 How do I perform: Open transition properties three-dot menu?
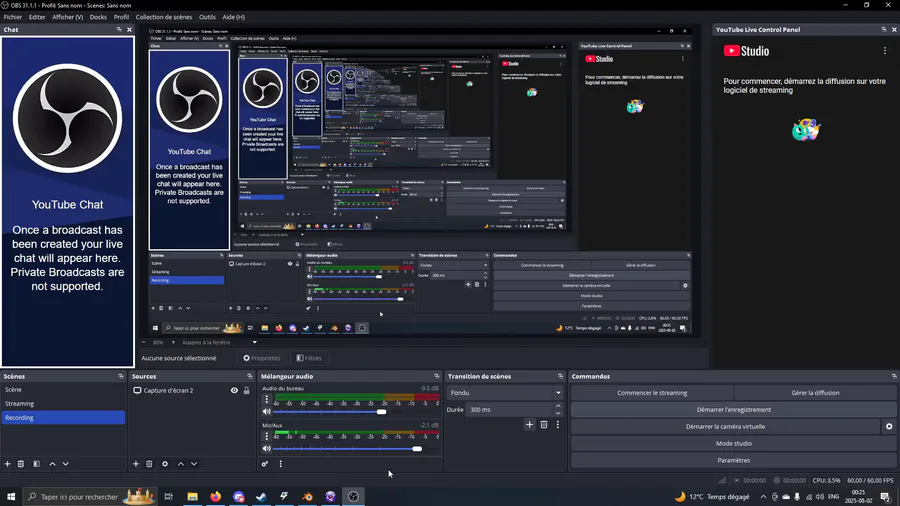coord(557,425)
